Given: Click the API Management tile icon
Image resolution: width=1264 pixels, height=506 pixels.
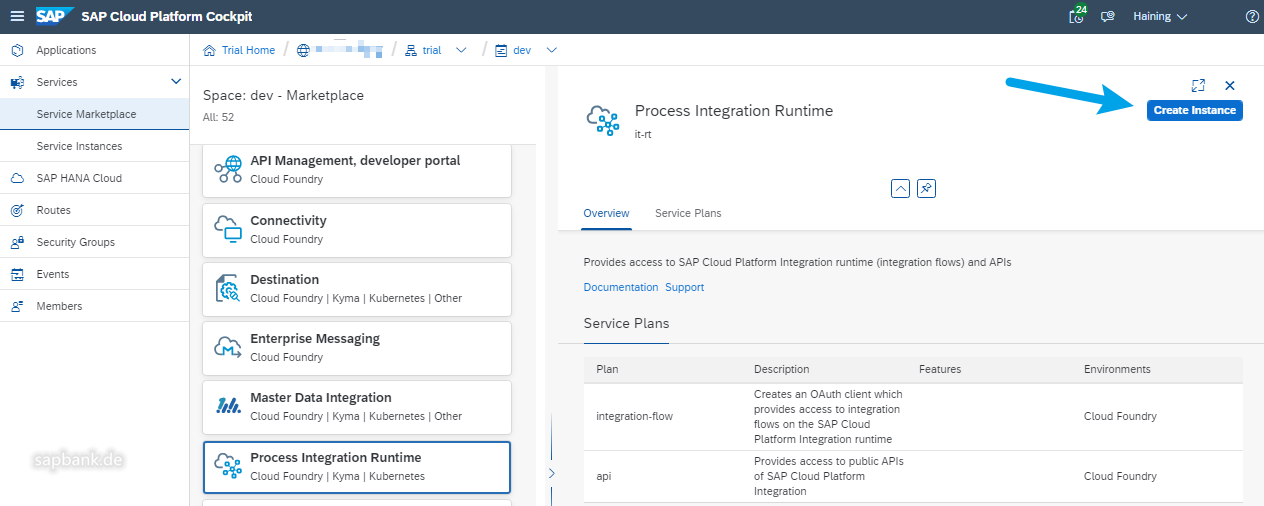Looking at the screenshot, I should coord(228,170).
